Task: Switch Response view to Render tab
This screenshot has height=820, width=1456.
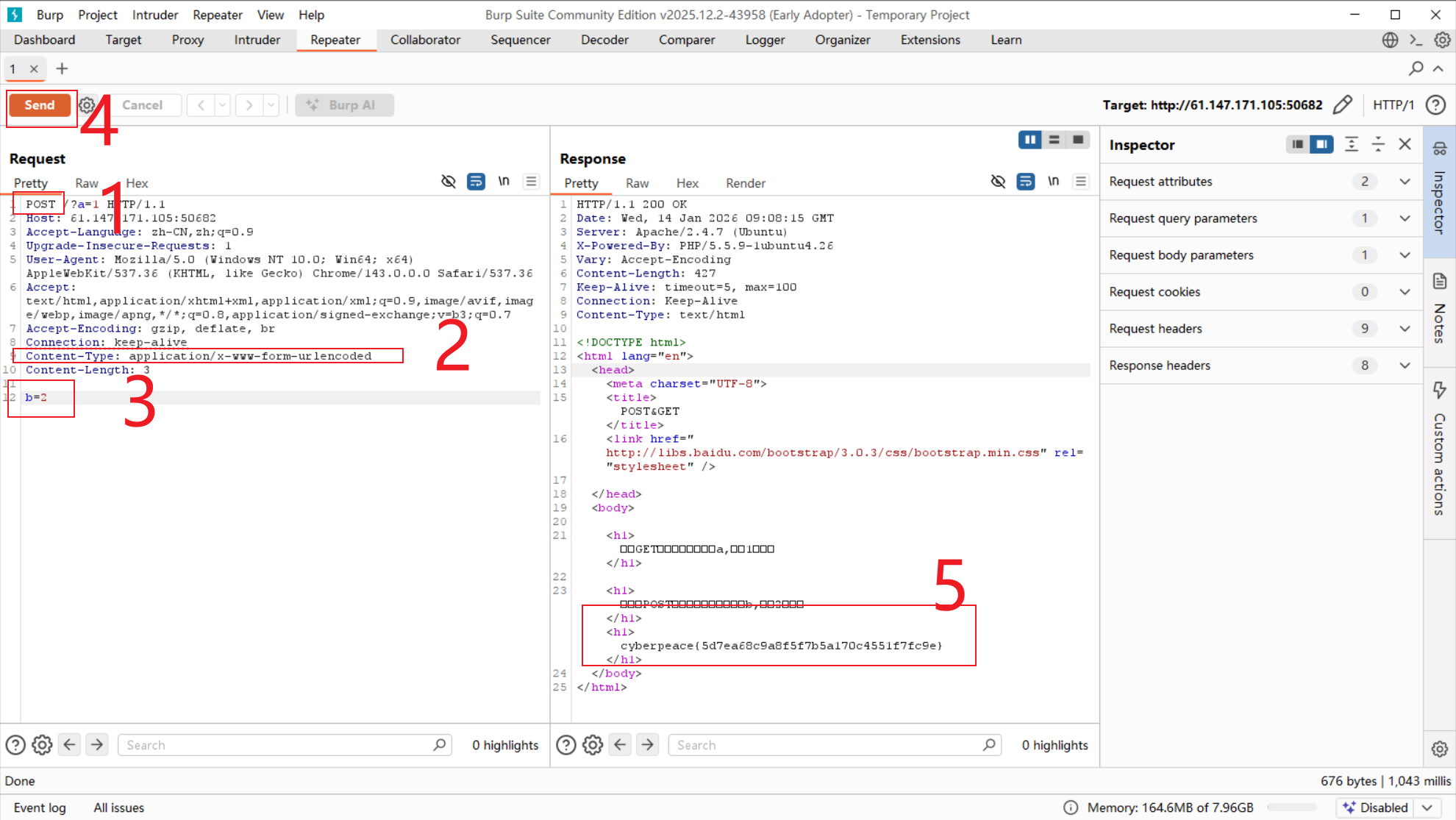Action: (745, 183)
